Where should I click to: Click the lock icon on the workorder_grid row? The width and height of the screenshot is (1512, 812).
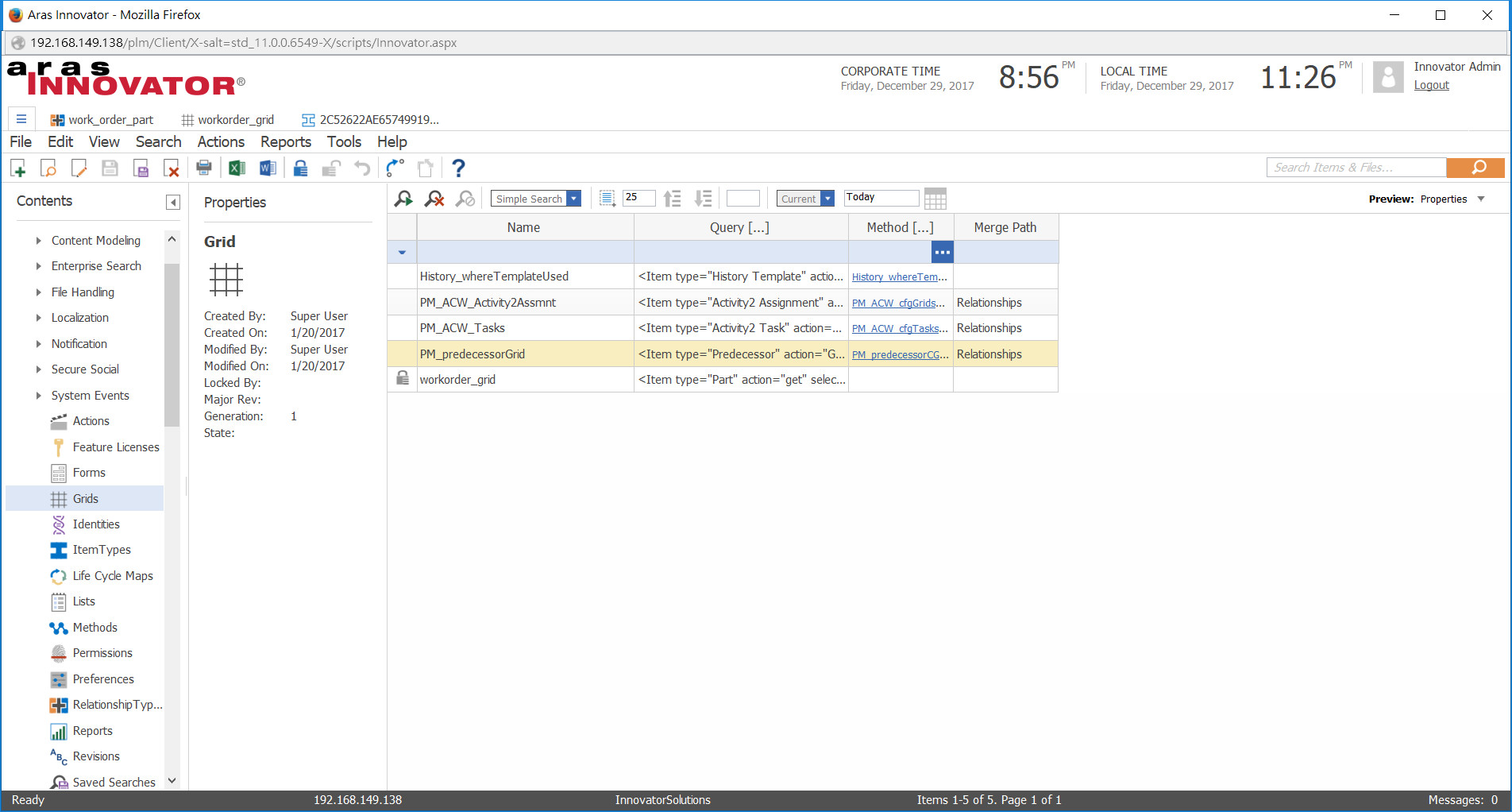tap(403, 379)
